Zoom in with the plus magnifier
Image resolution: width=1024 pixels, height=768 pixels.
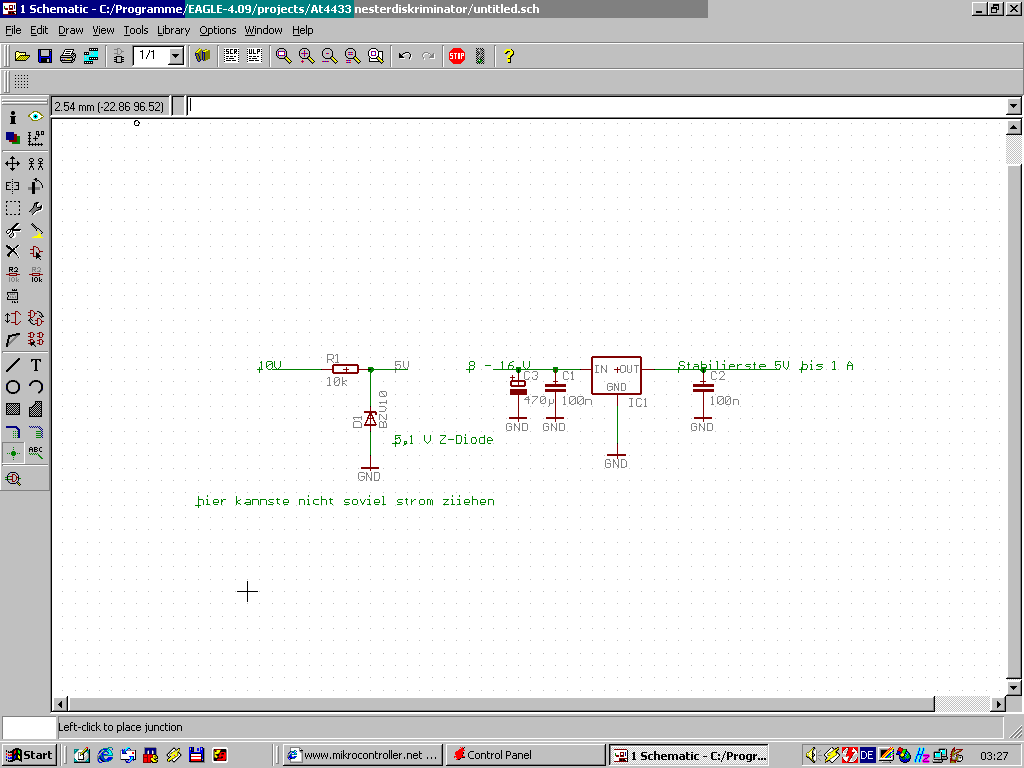click(306, 56)
